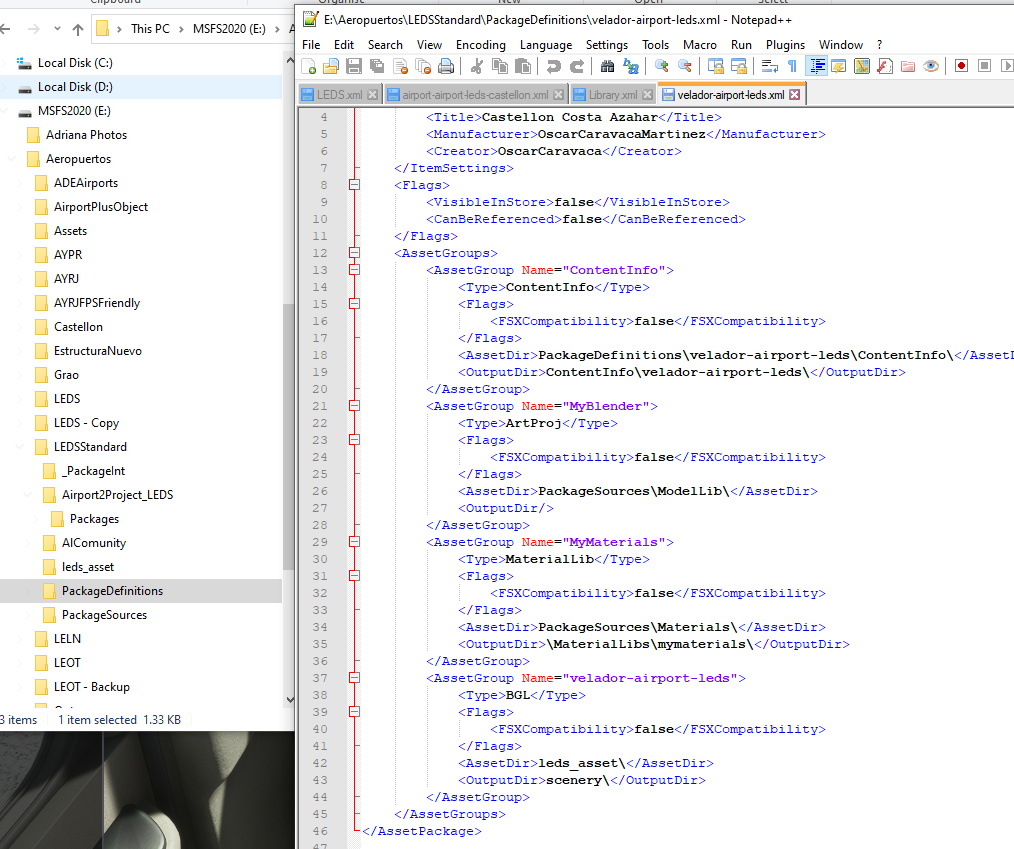Screen dimensions: 1014x849
Task: Open a file using the Open toolbar icon
Action: (x=330, y=66)
